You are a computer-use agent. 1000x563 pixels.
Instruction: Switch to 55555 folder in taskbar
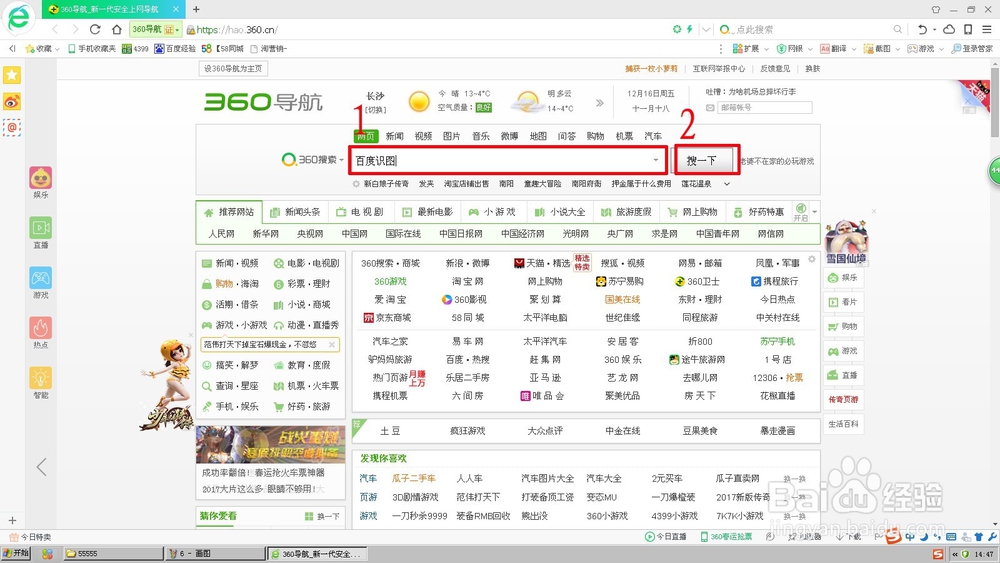coord(114,553)
